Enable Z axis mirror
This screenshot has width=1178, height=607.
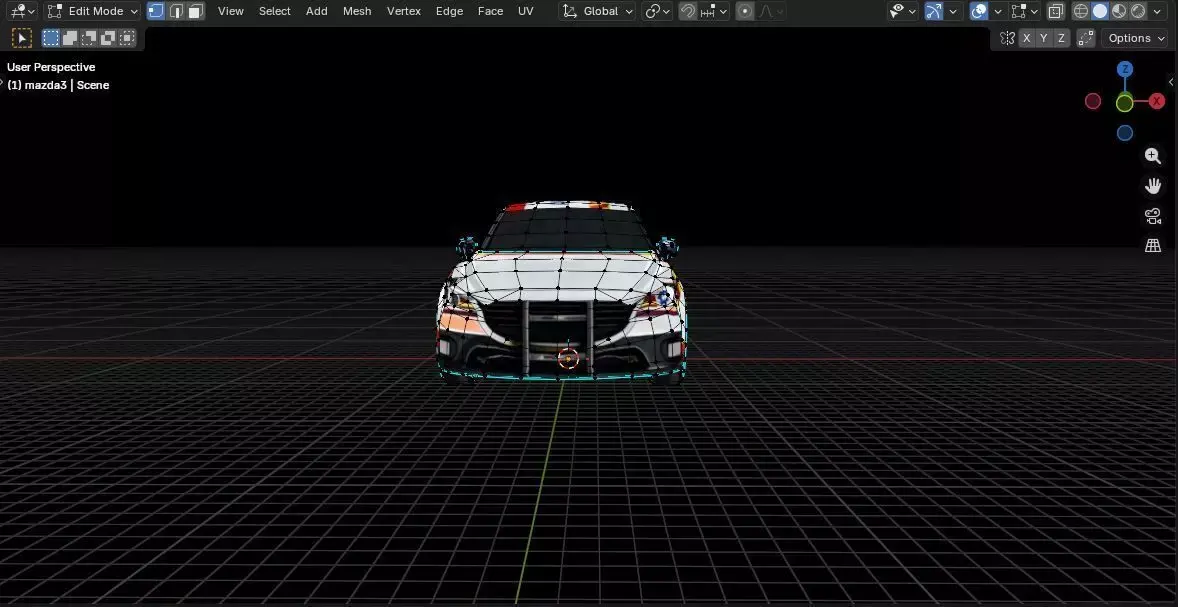pos(1061,38)
